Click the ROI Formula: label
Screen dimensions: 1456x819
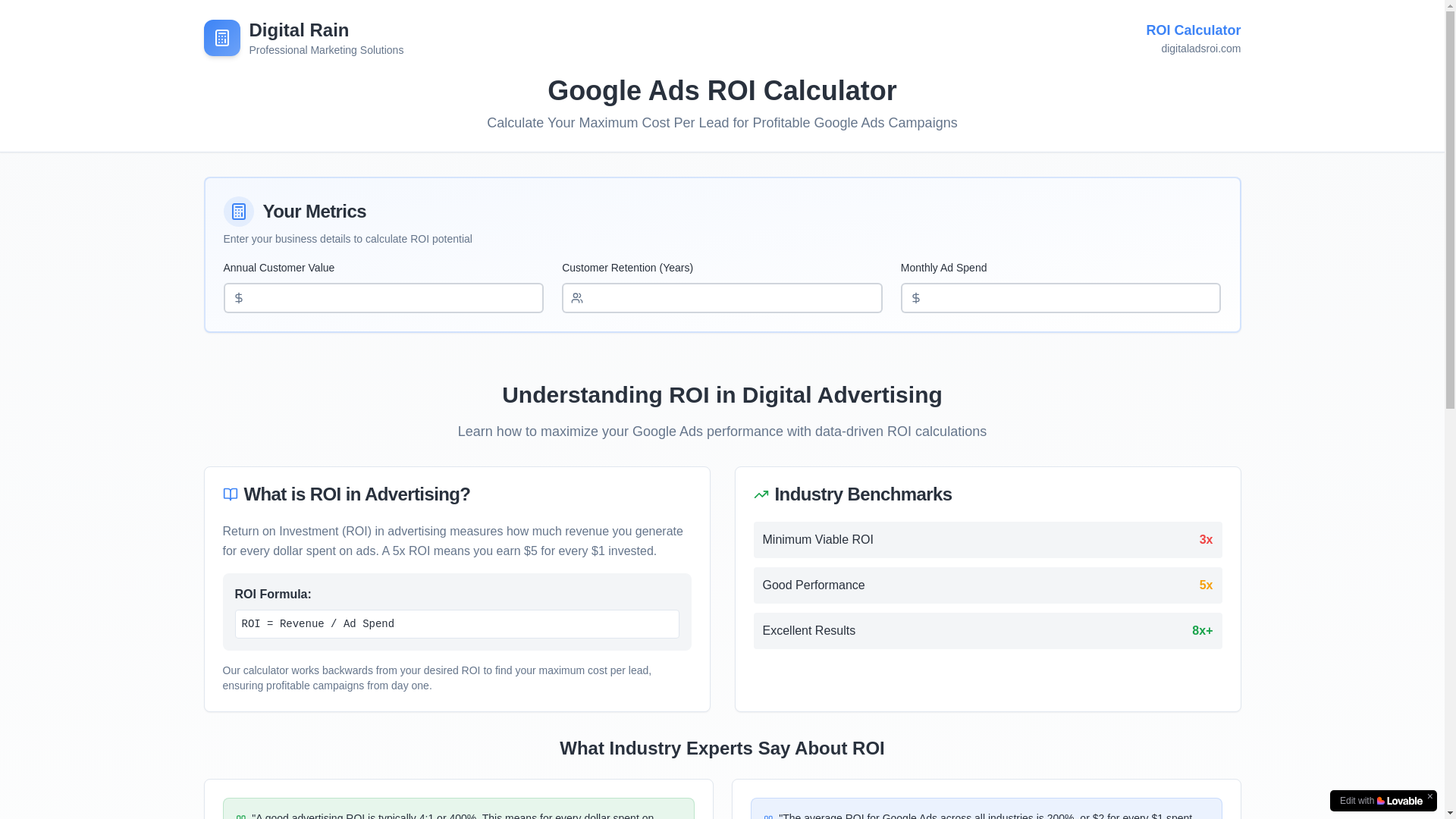point(273,595)
